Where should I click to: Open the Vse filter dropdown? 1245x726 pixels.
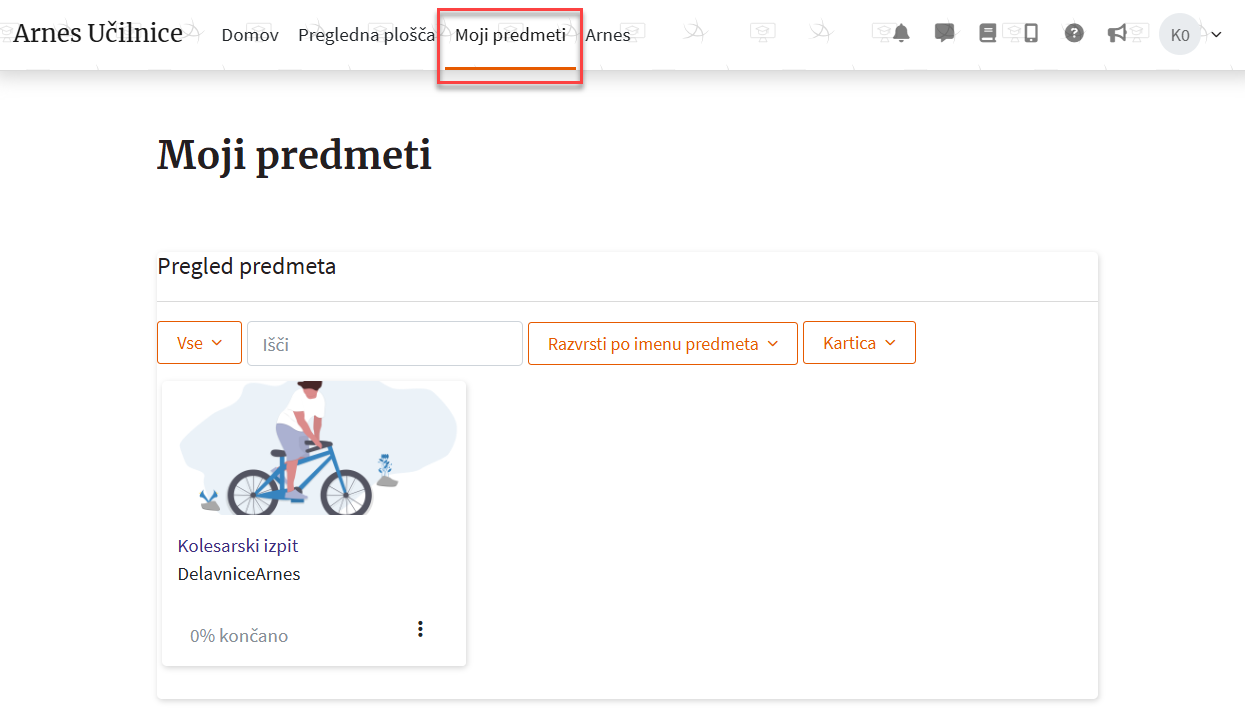[199, 343]
